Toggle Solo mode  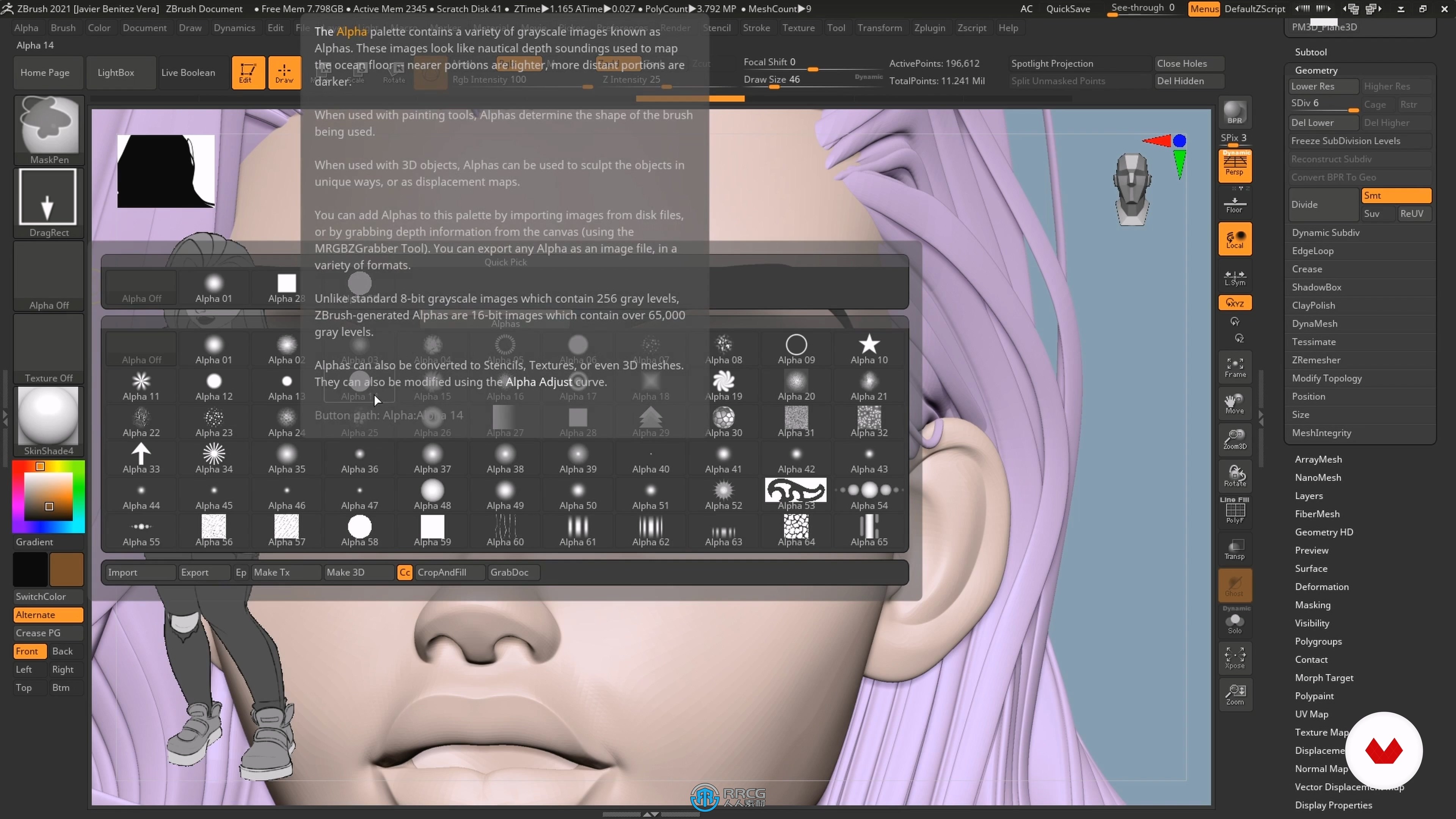click(1235, 622)
